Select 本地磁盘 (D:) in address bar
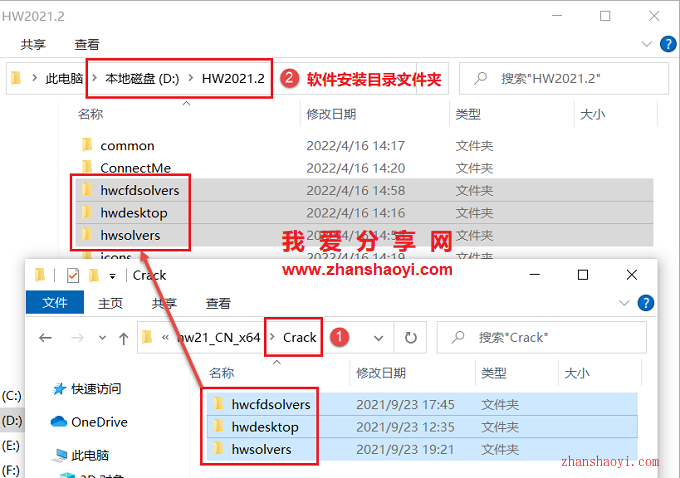680x478 pixels. coord(142,79)
